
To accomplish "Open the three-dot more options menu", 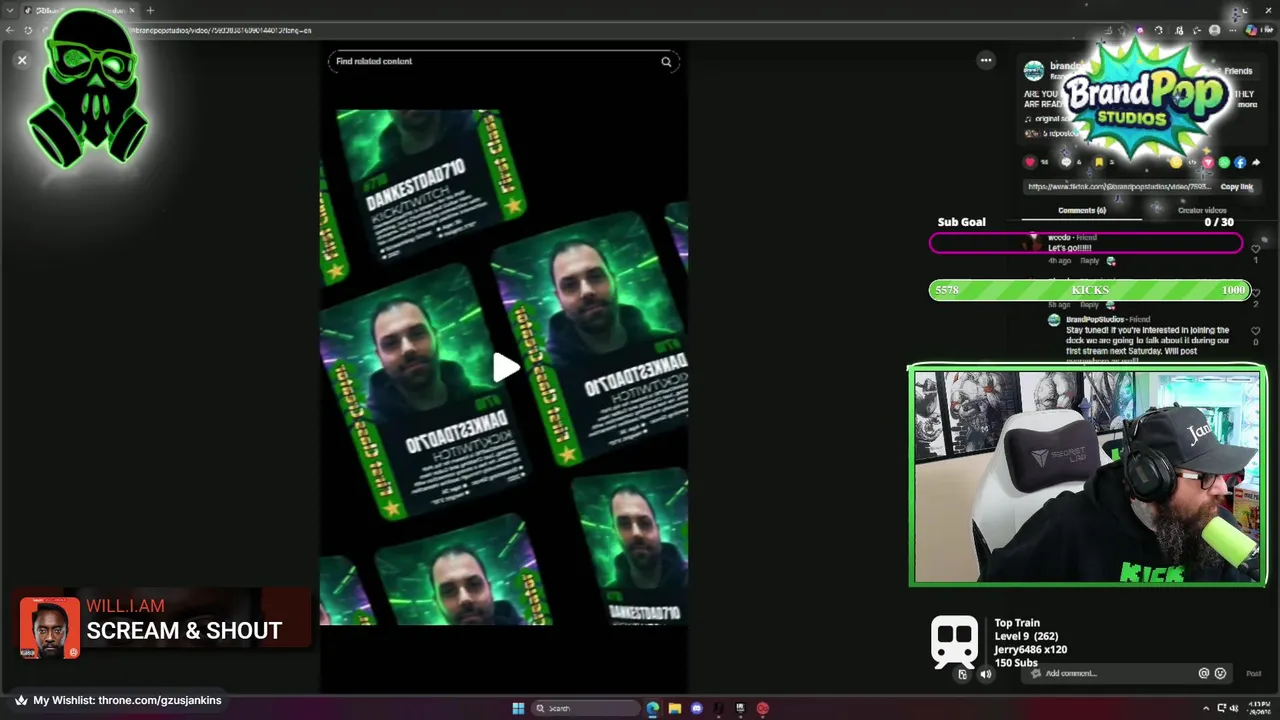I will pyautogui.click(x=986, y=60).
